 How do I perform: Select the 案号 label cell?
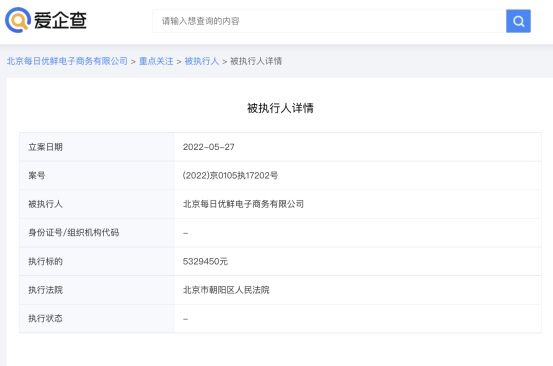[x=97, y=176]
